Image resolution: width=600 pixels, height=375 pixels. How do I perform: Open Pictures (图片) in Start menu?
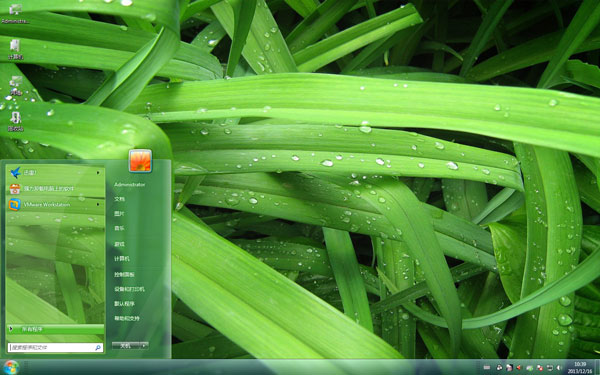coord(119,214)
